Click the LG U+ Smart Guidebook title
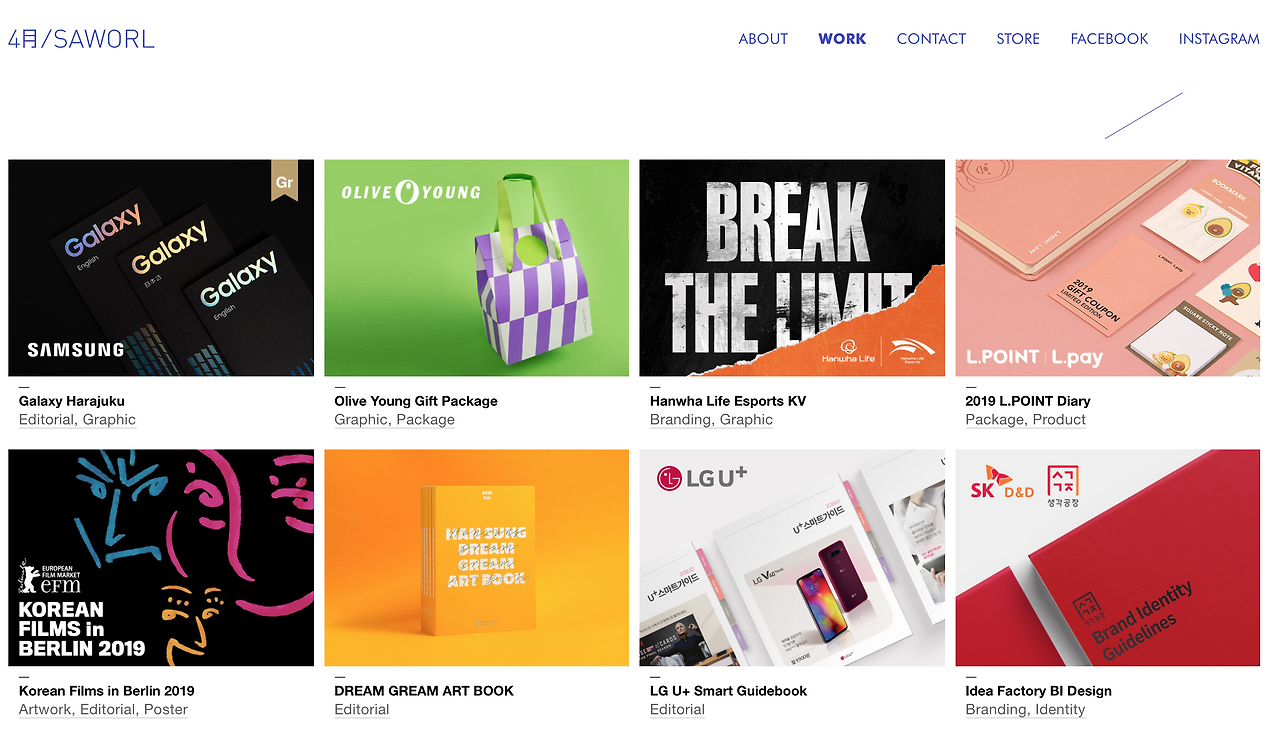The width and height of the screenshot is (1280, 732). click(x=728, y=691)
